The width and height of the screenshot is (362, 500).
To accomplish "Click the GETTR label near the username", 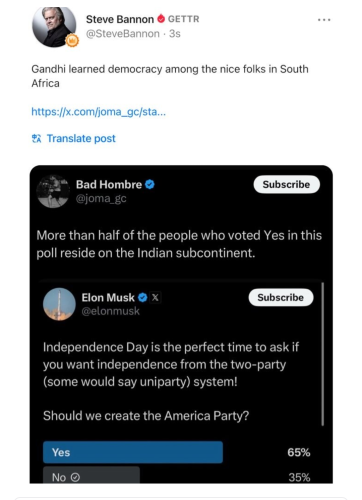I will (184, 19).
